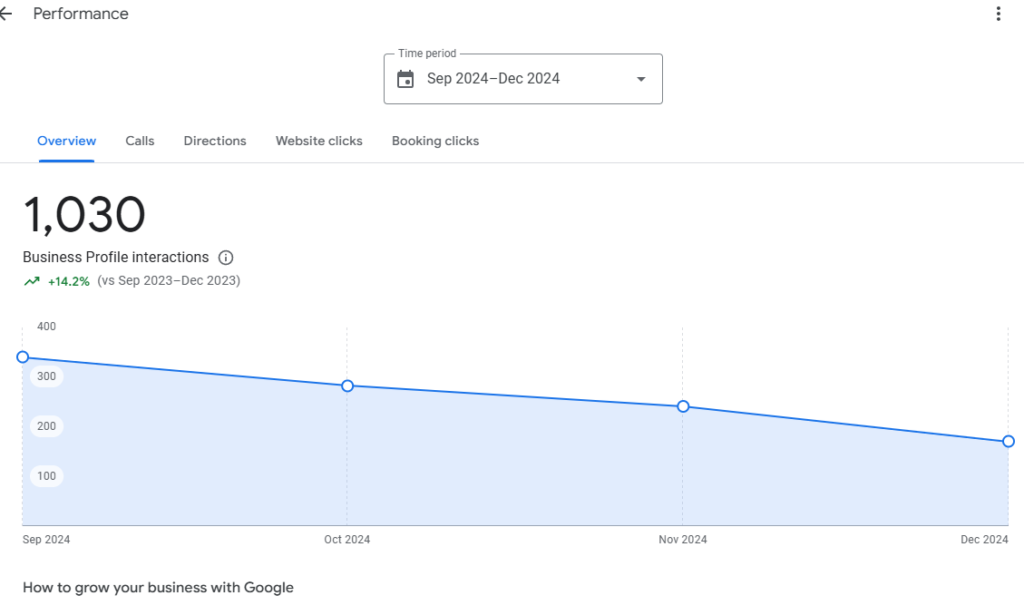Go to the Website clicks tab
This screenshot has height=615, width=1024.
319,141
